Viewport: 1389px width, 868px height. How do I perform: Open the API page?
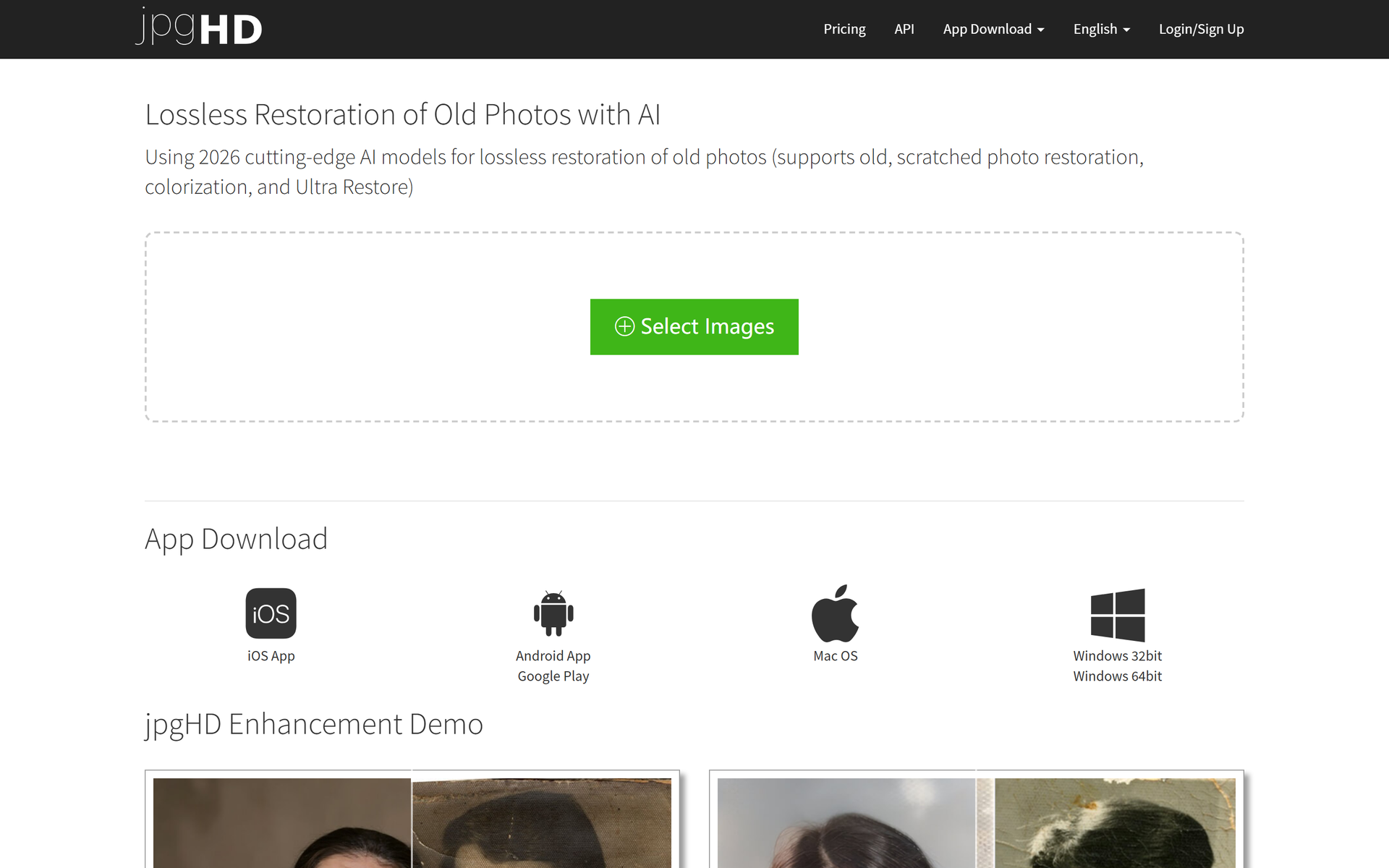tap(904, 29)
